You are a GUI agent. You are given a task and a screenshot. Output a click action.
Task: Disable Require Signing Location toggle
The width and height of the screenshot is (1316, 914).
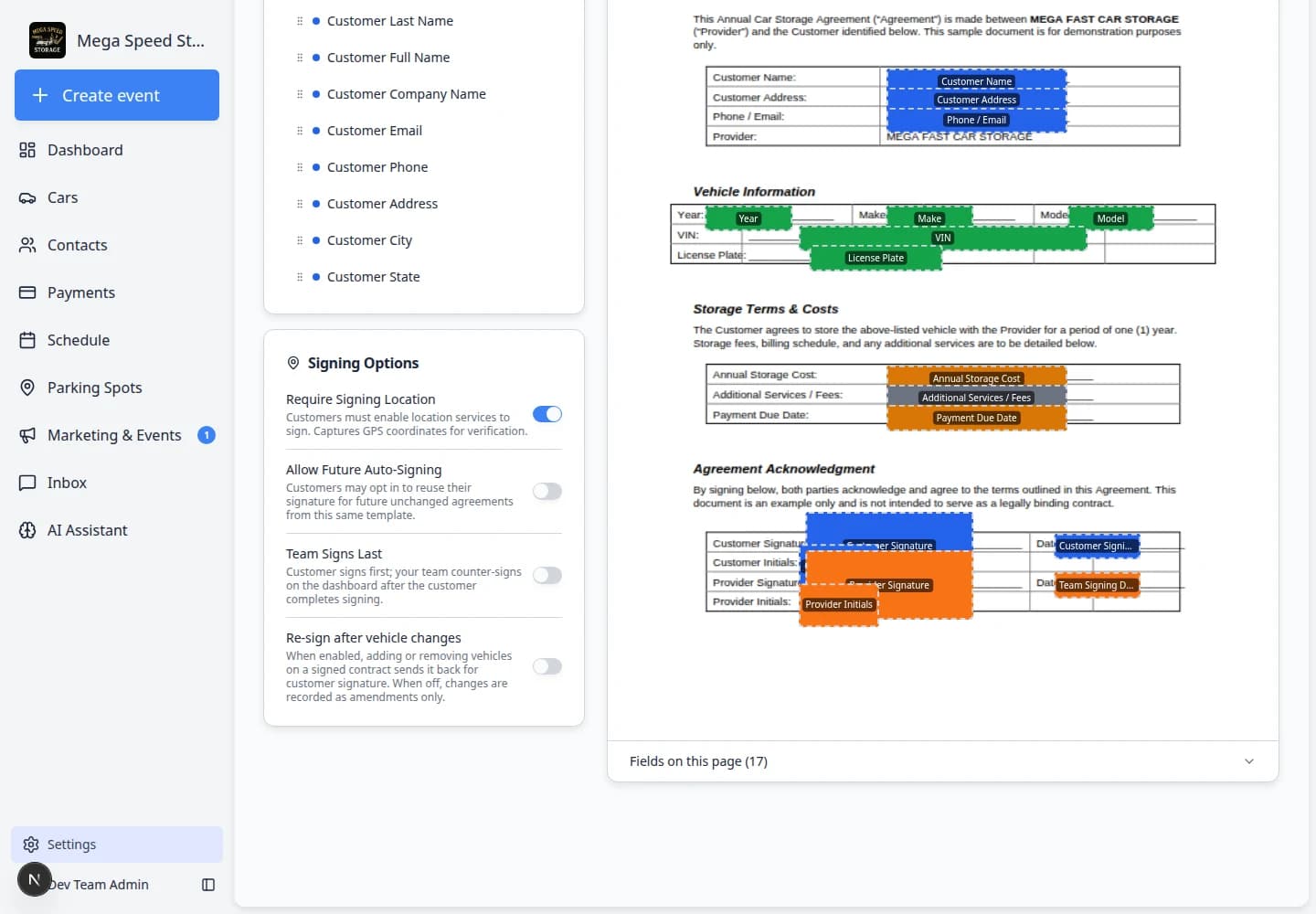547,414
